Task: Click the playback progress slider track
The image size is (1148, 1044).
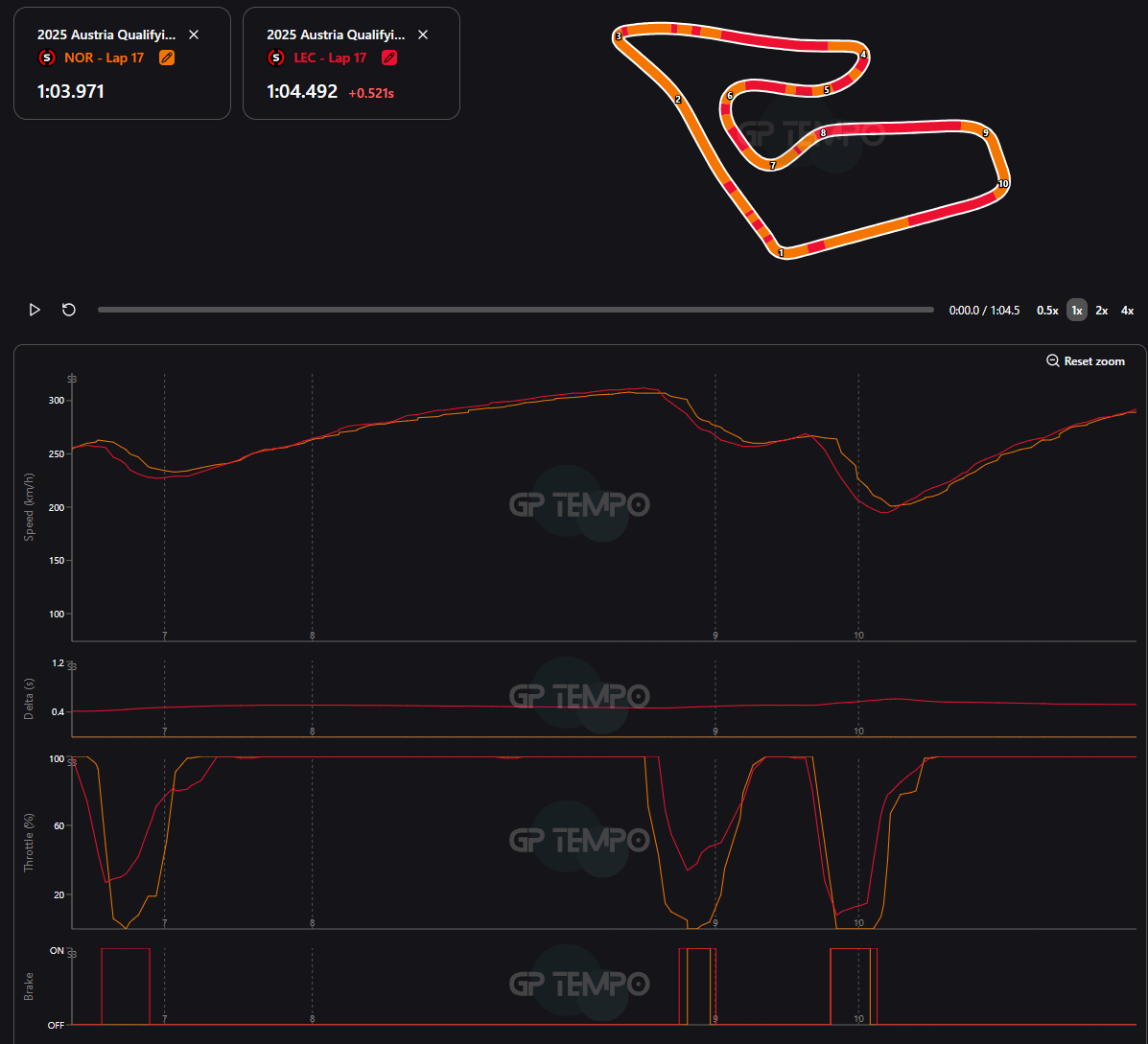Action: [516, 311]
